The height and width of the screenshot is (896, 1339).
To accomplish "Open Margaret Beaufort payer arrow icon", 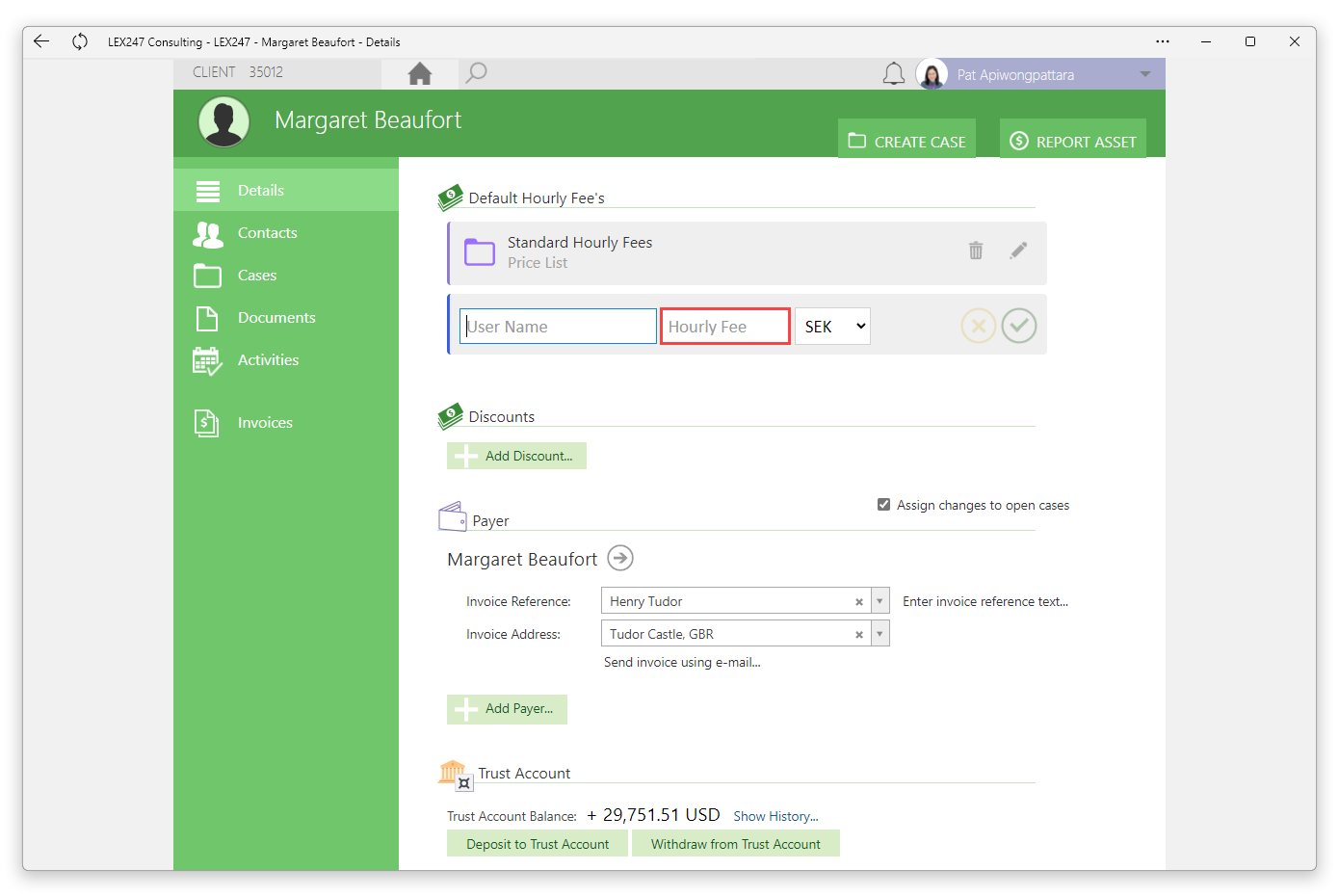I will tap(621, 558).
